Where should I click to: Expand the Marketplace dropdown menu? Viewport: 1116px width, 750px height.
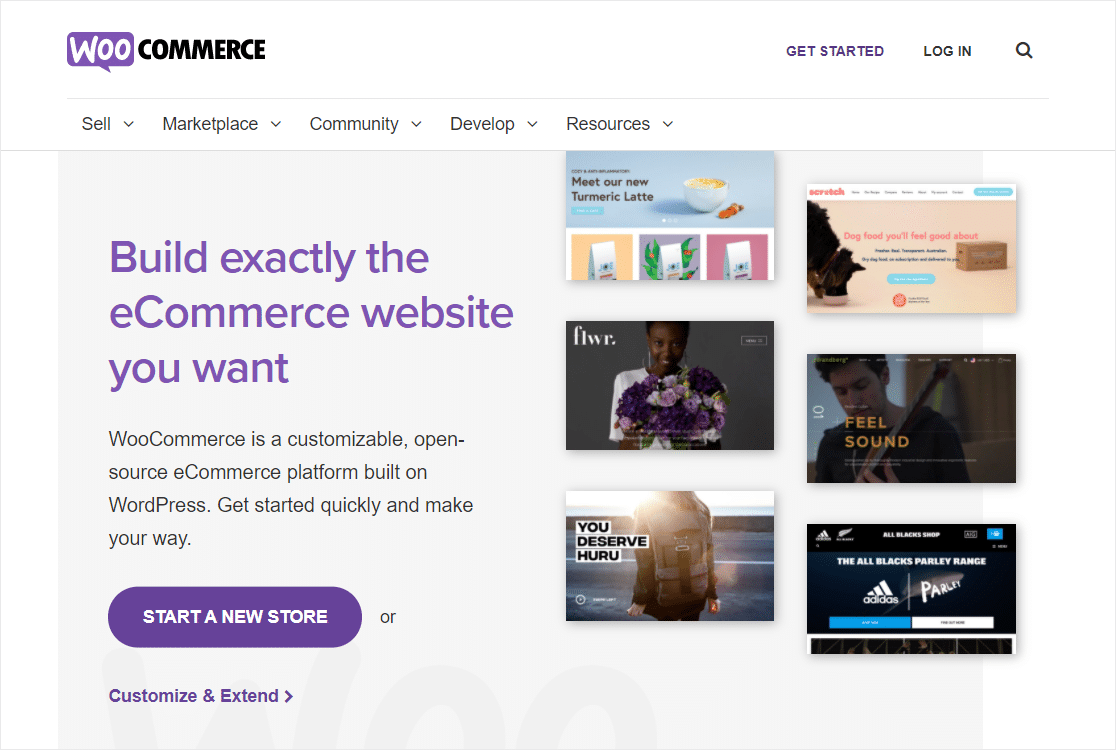coord(221,124)
